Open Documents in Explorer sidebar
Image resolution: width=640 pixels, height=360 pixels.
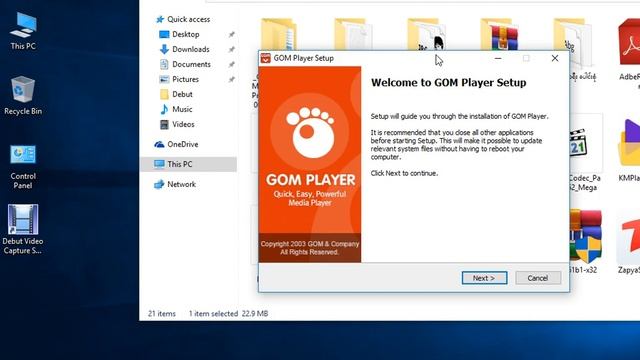tap(191, 64)
